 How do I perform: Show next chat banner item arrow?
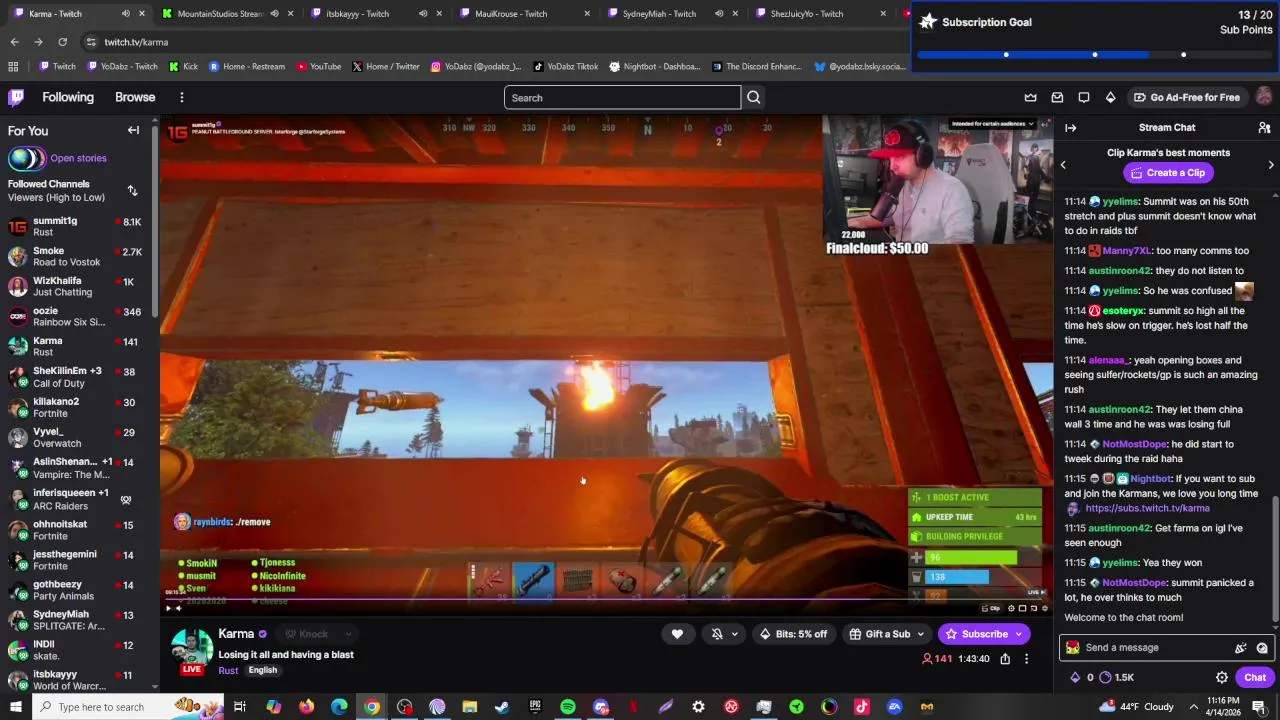(x=1271, y=165)
